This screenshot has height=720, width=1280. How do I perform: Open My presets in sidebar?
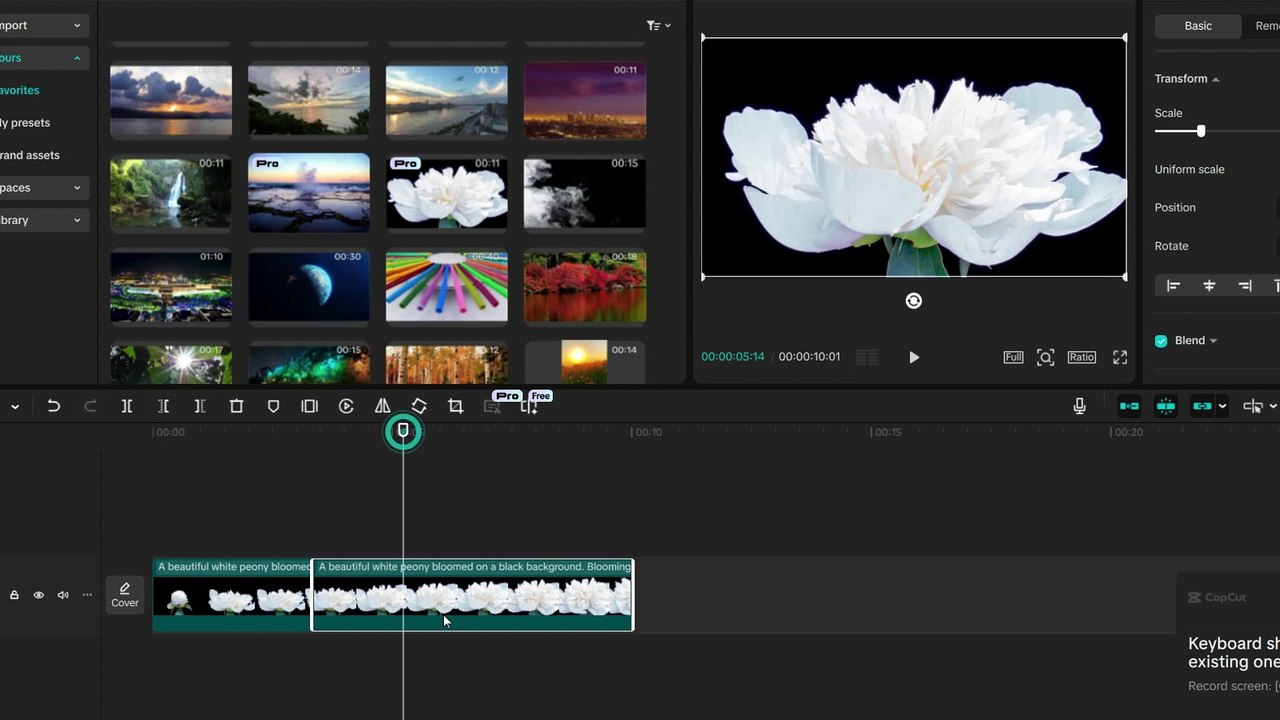point(25,123)
